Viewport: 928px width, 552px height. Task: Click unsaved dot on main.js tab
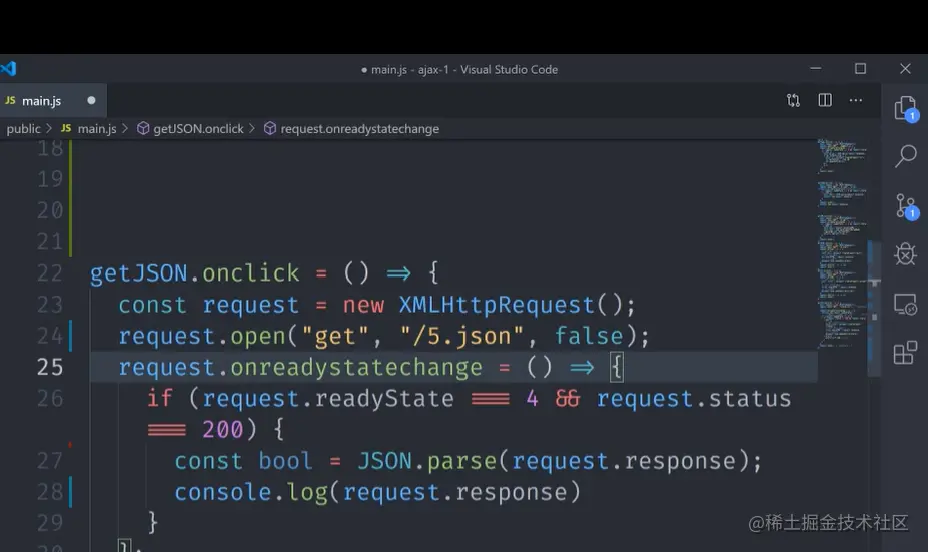point(91,100)
